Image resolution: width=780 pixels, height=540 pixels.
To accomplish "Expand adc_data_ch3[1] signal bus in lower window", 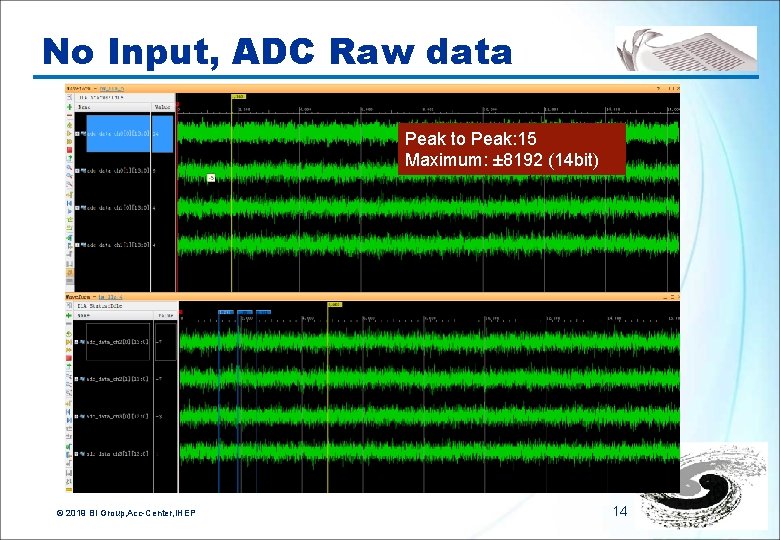I will coord(76,454).
